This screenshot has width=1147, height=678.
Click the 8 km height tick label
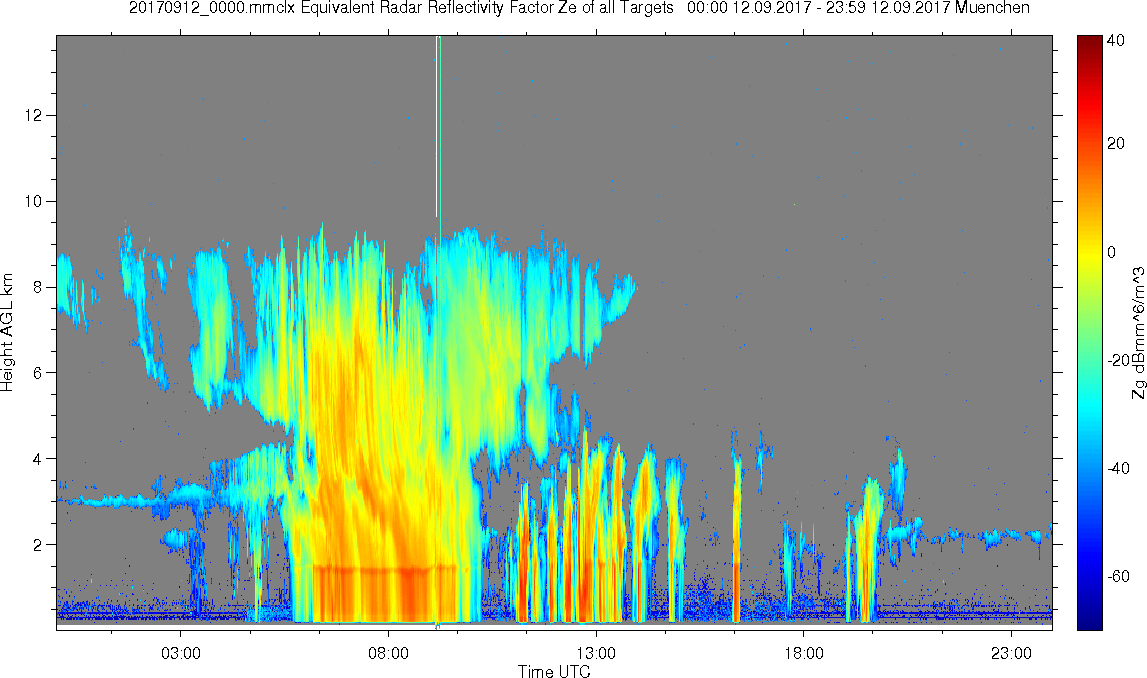[x=40, y=287]
